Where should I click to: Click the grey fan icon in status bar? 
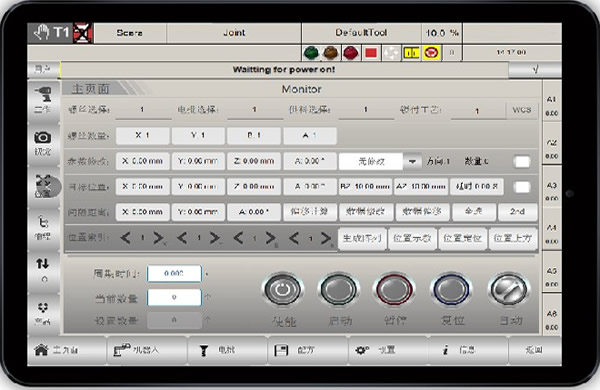click(x=391, y=53)
